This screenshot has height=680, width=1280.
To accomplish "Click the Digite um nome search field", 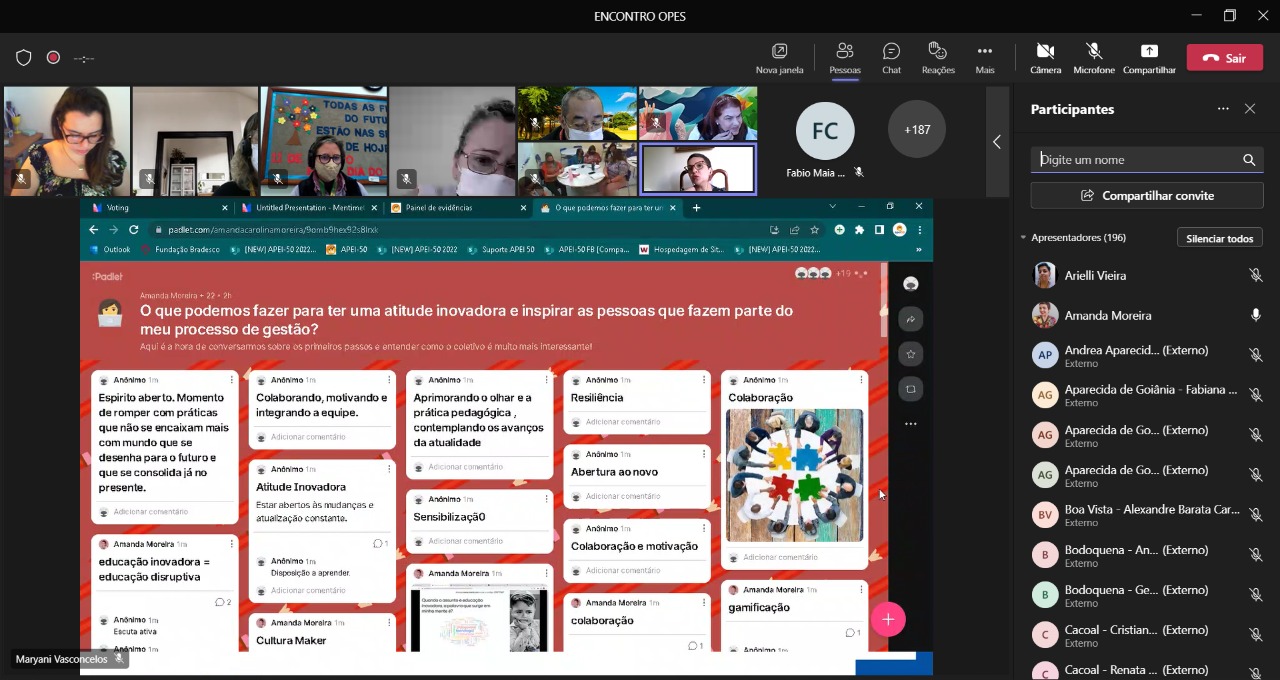I will click(x=1136, y=160).
